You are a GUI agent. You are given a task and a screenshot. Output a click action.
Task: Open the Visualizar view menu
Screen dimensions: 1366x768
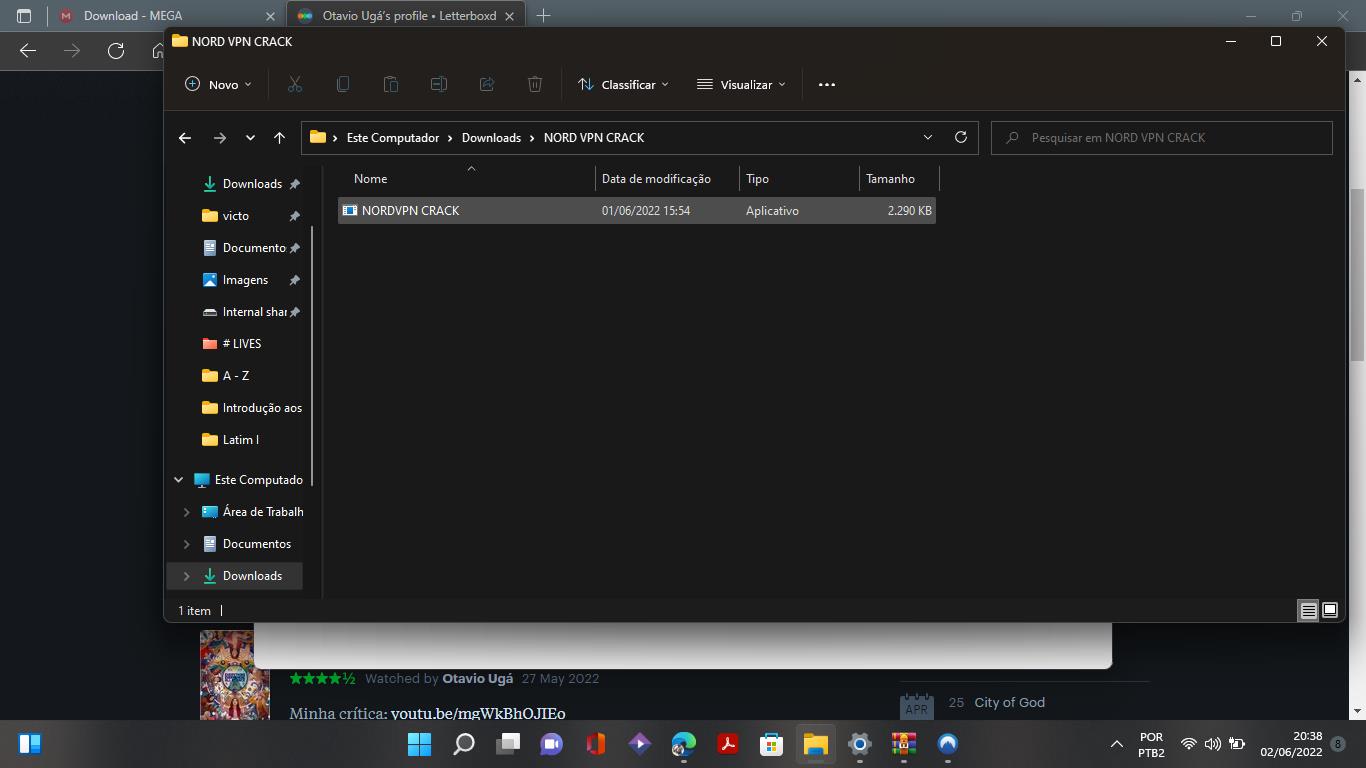pos(741,85)
